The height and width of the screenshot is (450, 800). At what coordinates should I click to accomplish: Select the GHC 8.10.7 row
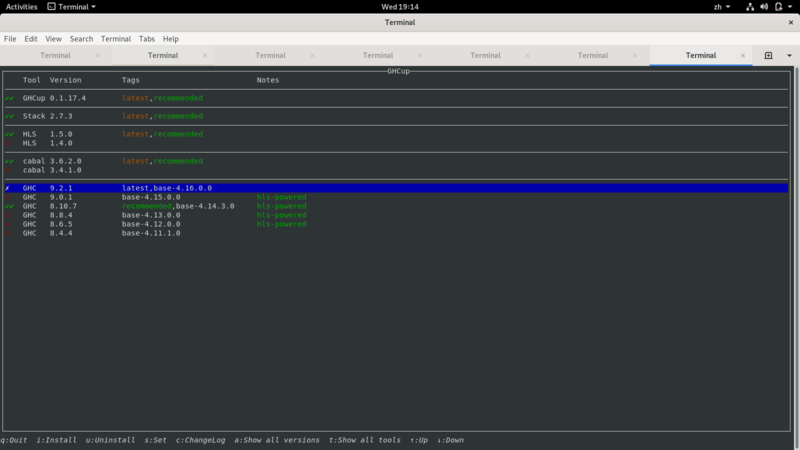point(396,206)
